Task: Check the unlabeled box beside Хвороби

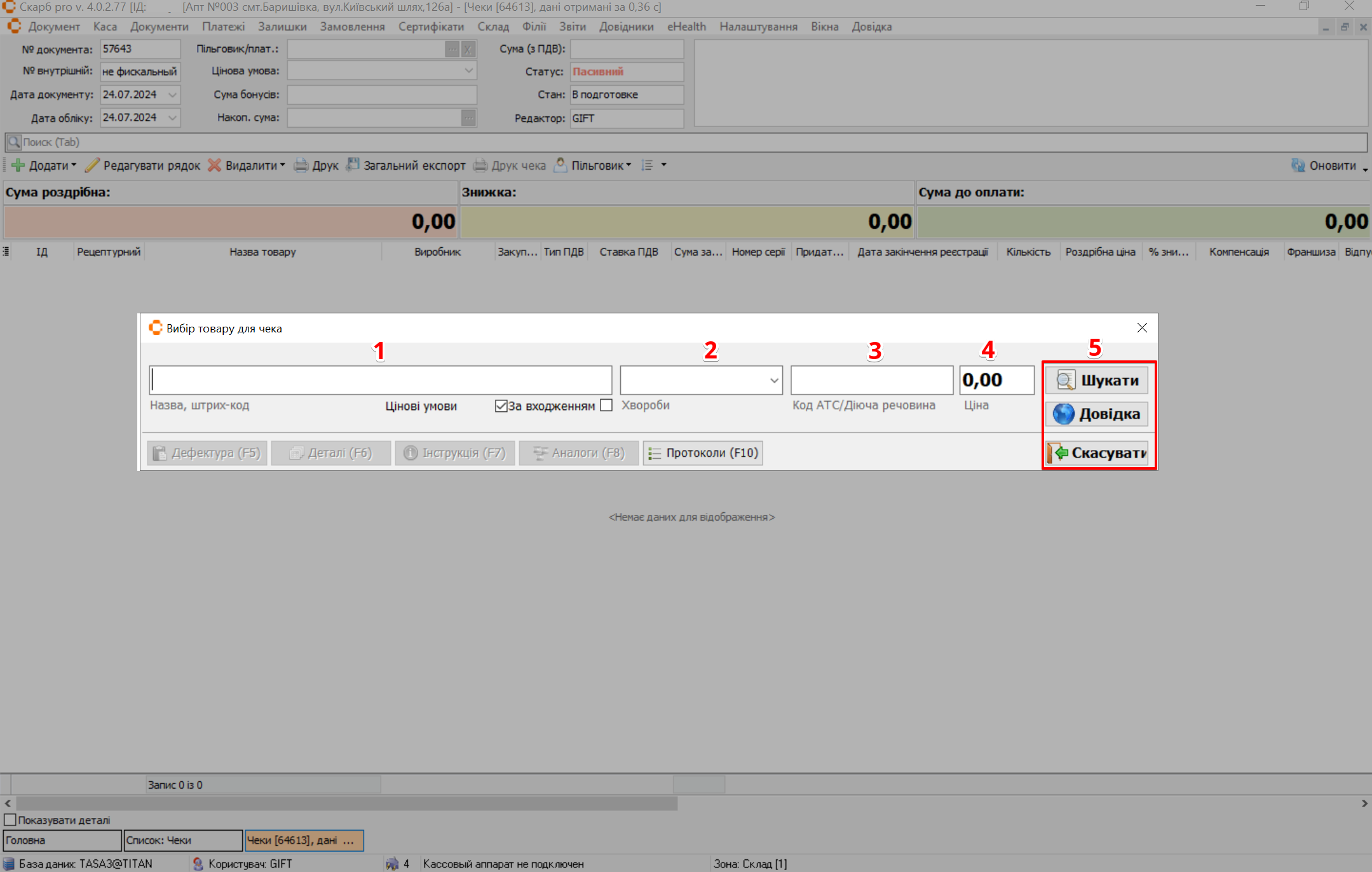Action: pyautogui.click(x=606, y=405)
